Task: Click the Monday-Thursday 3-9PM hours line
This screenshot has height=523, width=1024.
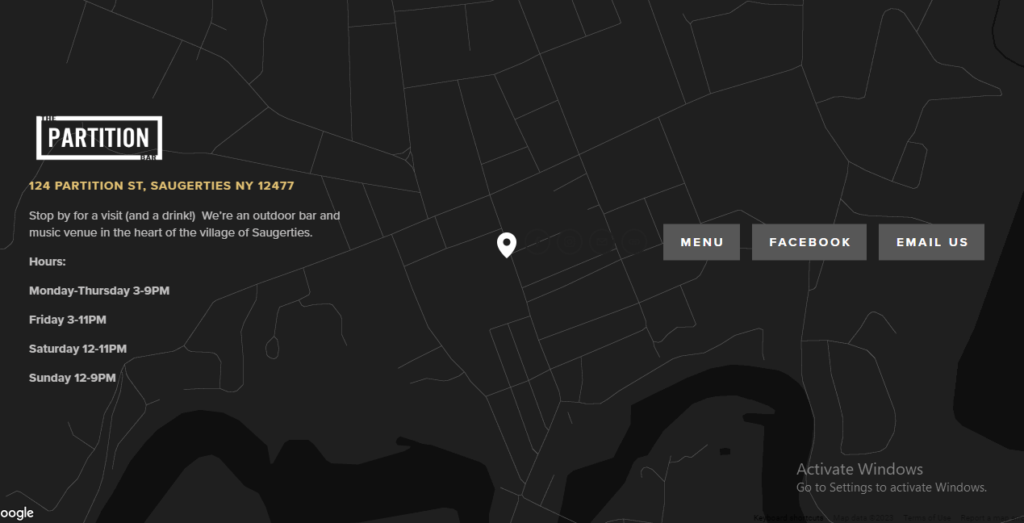Action: tap(99, 291)
